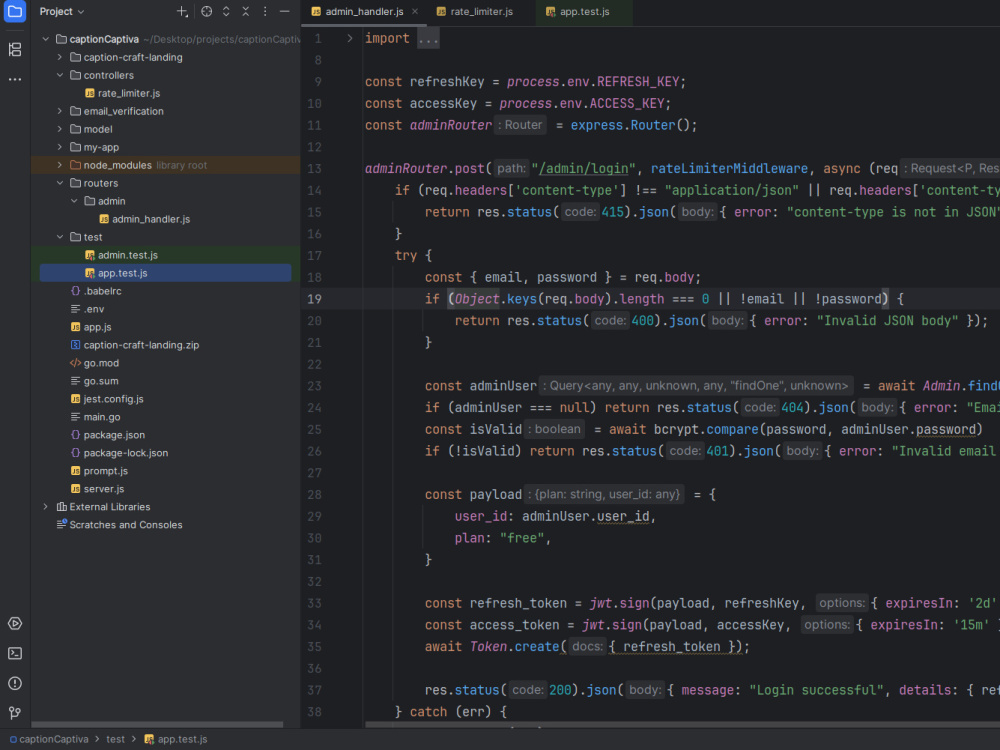Collapse the captionCaptiva root folder

pos(45,40)
